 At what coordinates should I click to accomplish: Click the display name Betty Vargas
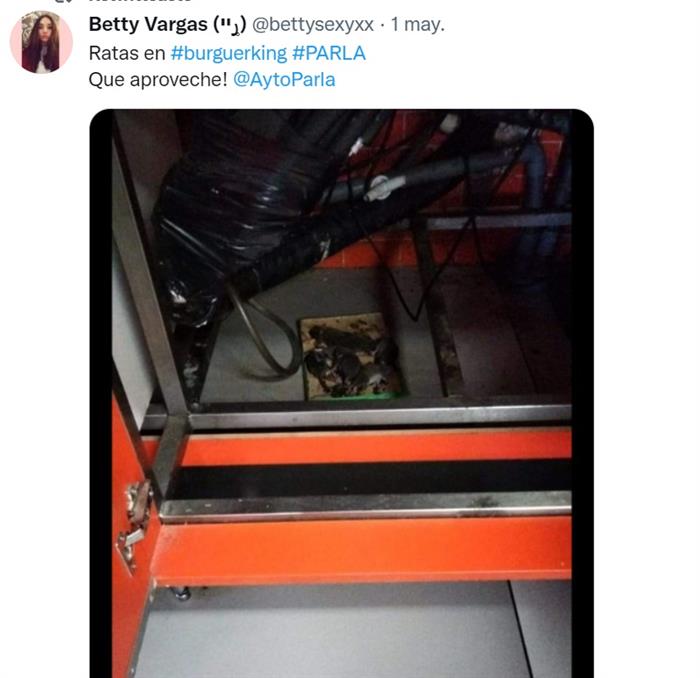pos(148,24)
